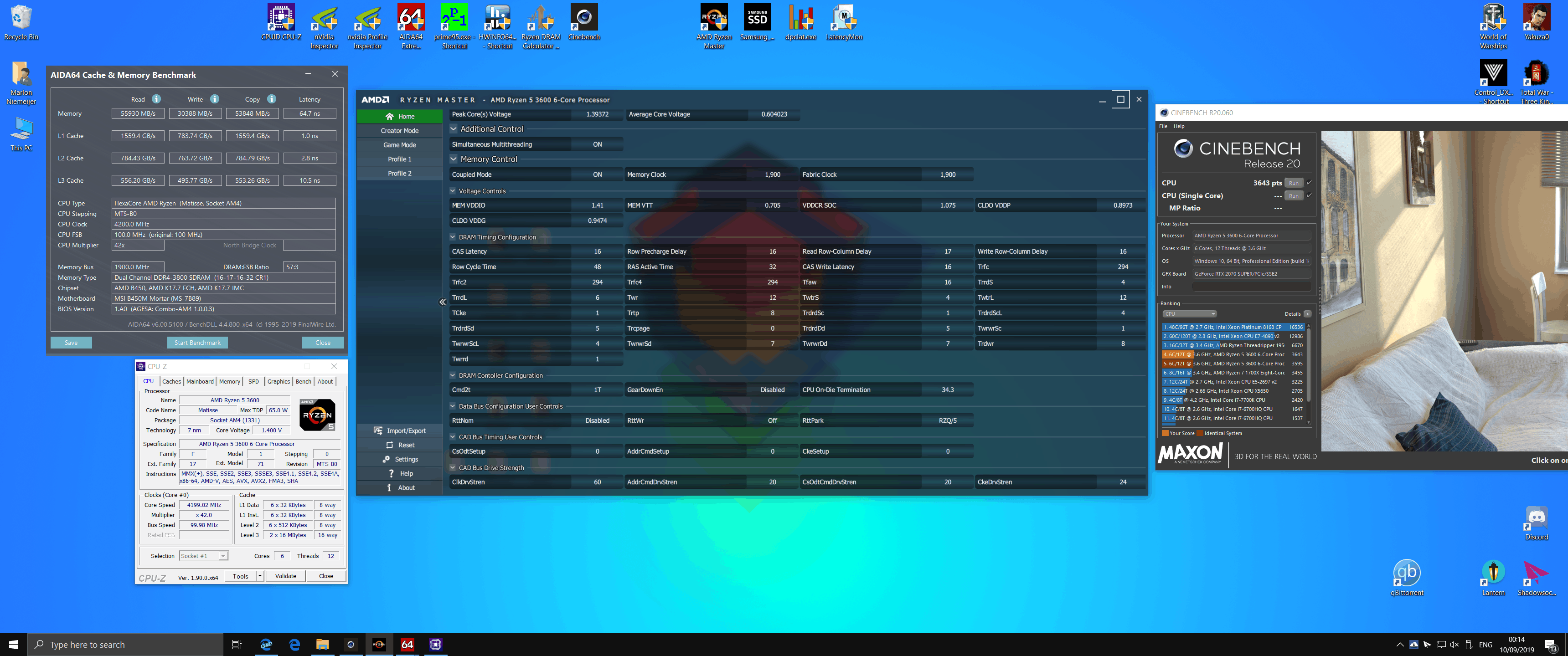Switch to SPD tab in CPU-Z
Viewport: 1568px width, 656px height.
click(253, 382)
